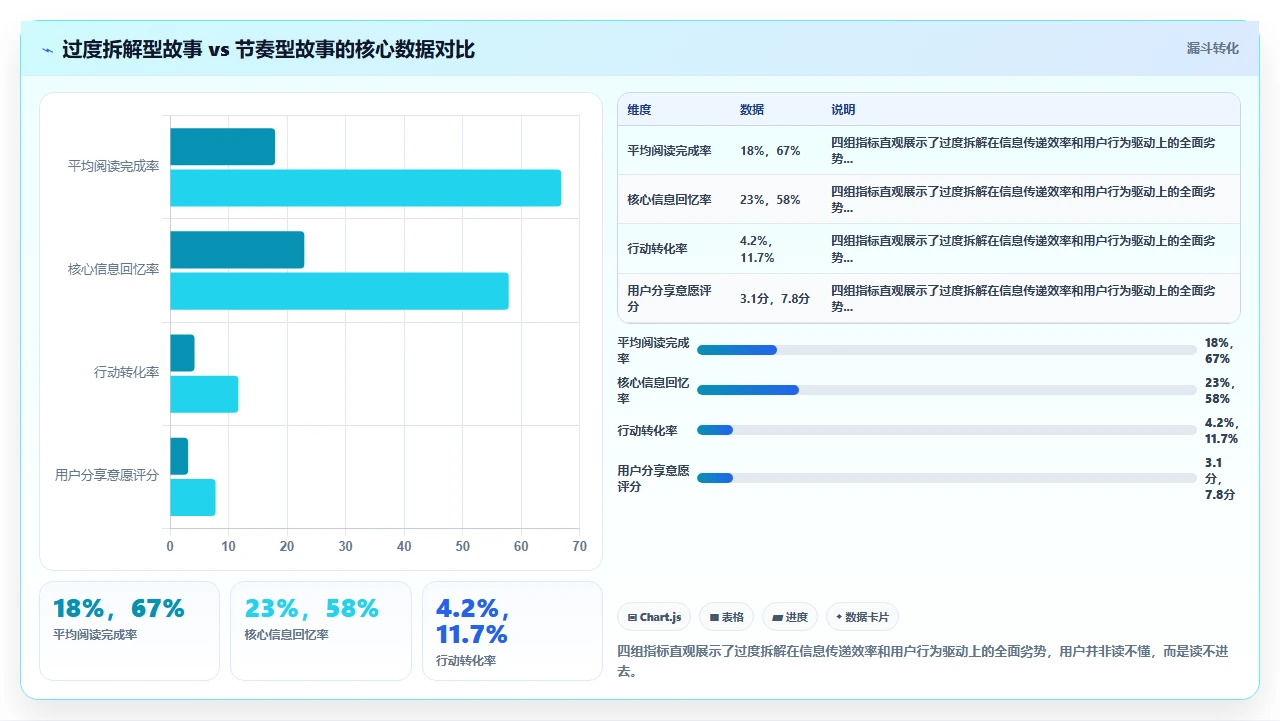Click the 平均阅读完成率 chart axis label

(x=113, y=167)
